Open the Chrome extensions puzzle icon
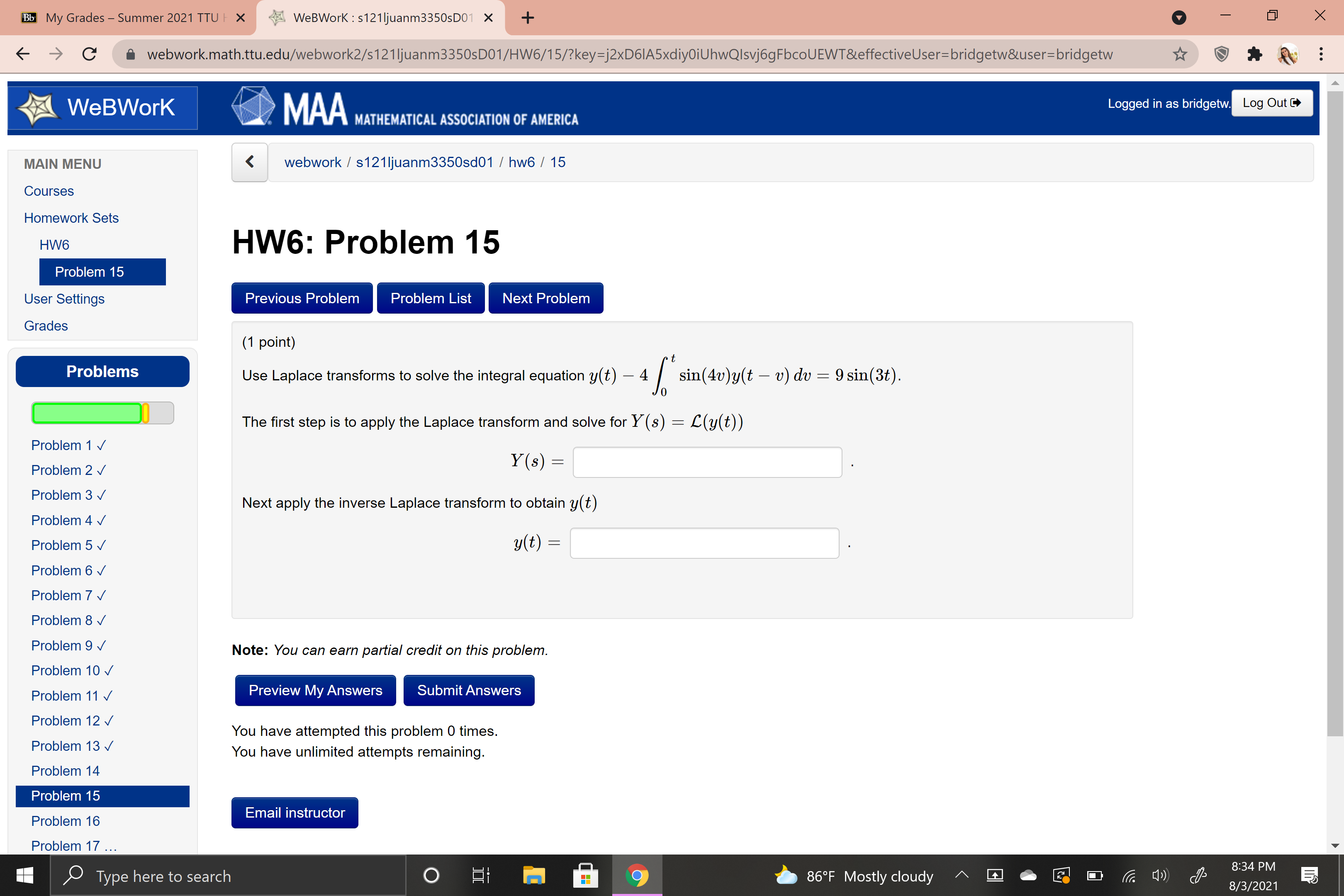The image size is (1344, 896). coord(1255,54)
